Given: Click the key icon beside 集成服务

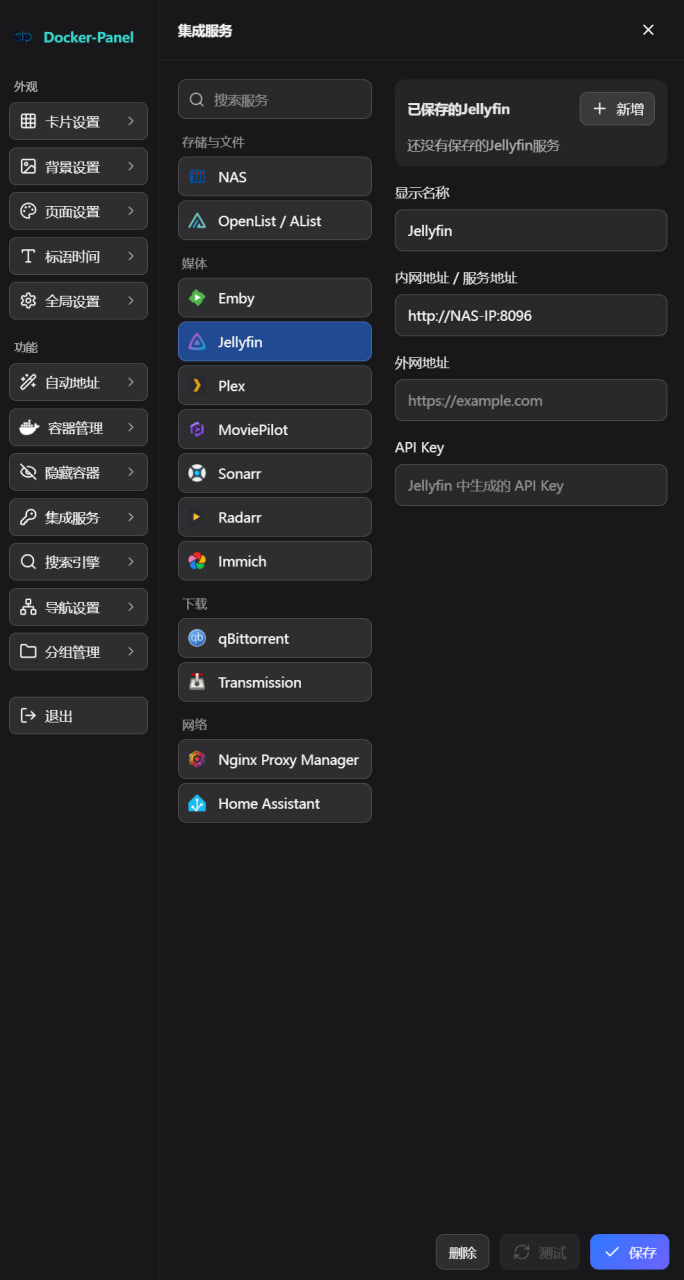Looking at the screenshot, I should coord(28,517).
